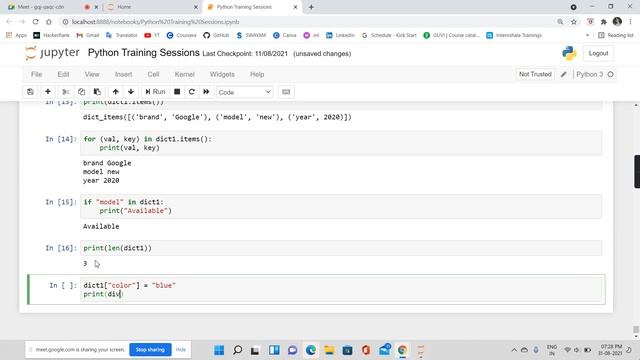This screenshot has width=640, height=360.
Task: Show hidden system tray icons
Action: tap(514, 350)
